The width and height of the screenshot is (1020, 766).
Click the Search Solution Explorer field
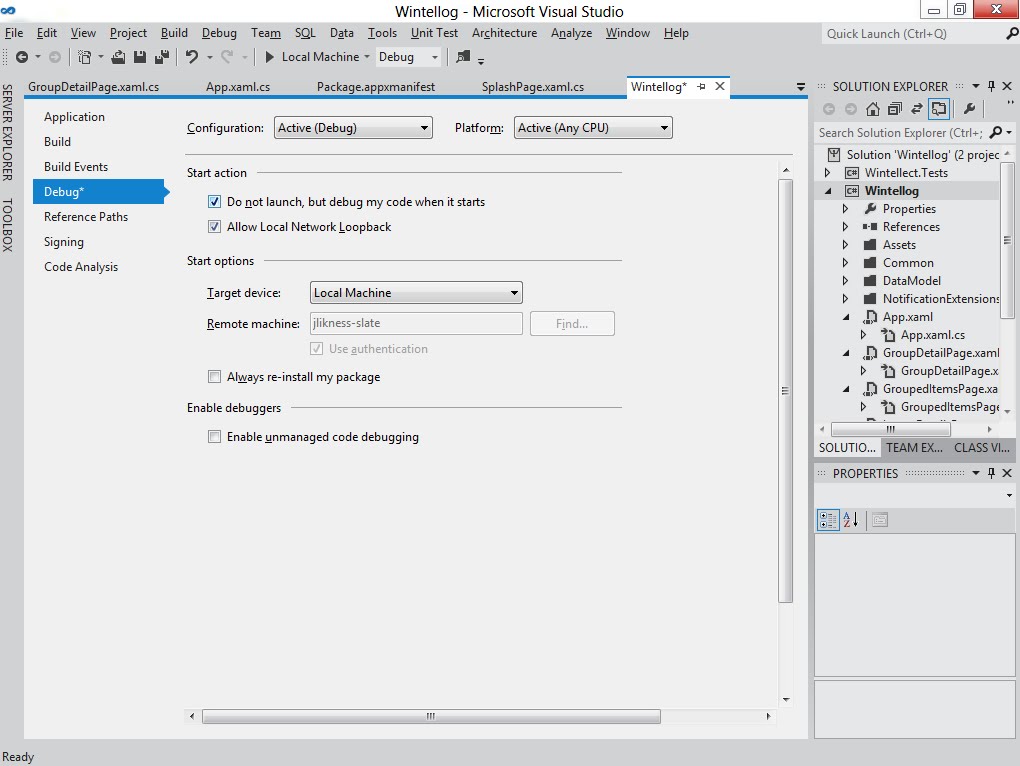pos(902,133)
